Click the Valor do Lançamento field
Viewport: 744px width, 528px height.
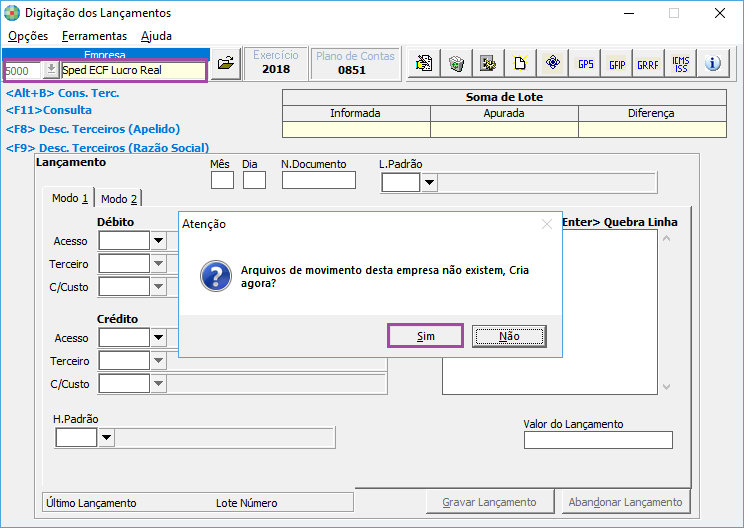598,440
